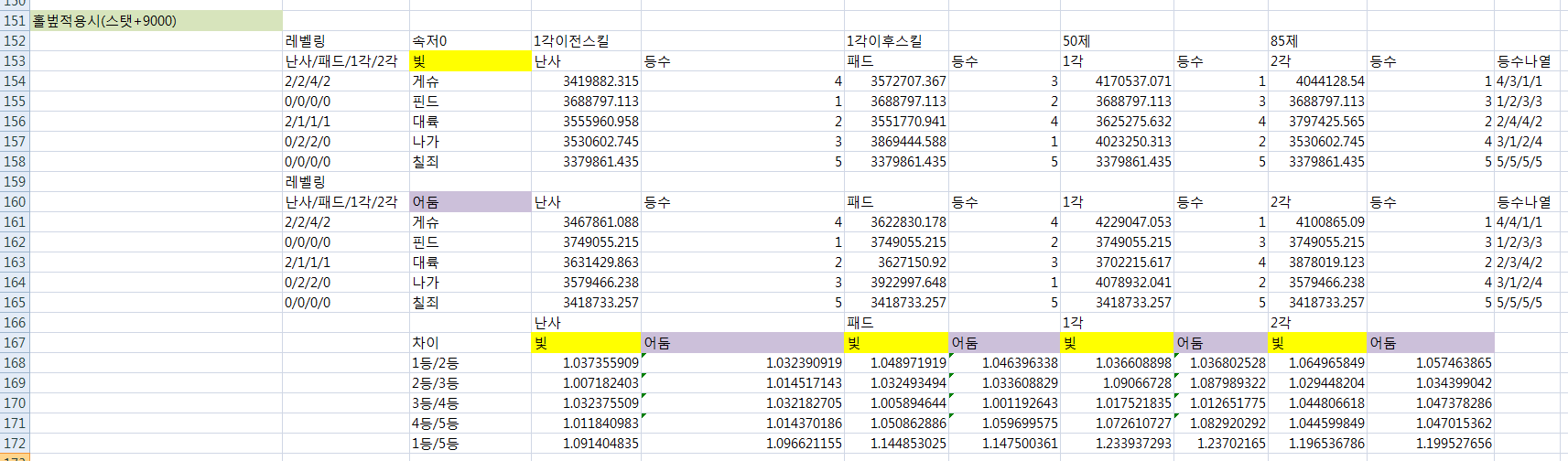
Task: Click the 등수나열 header in row 153
Action: 1525,60
